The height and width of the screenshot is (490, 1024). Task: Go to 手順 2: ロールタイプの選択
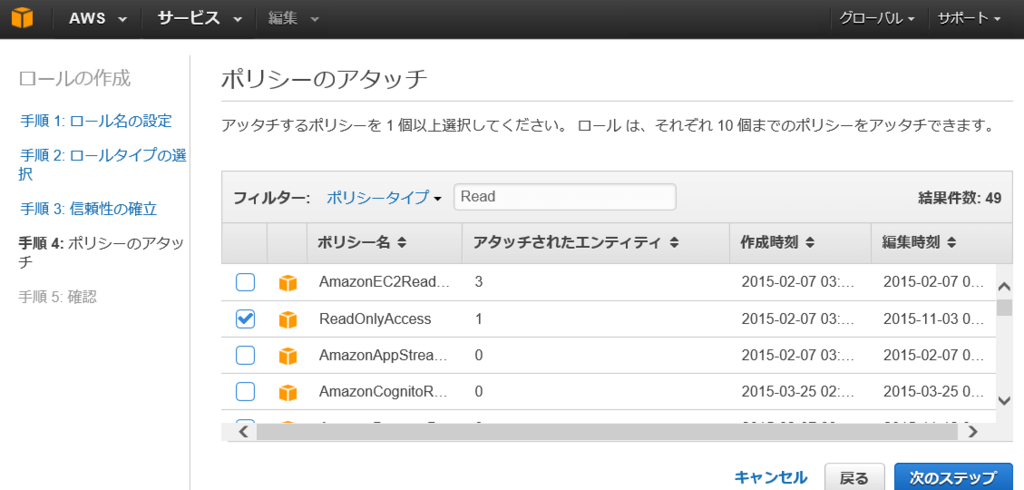point(103,165)
